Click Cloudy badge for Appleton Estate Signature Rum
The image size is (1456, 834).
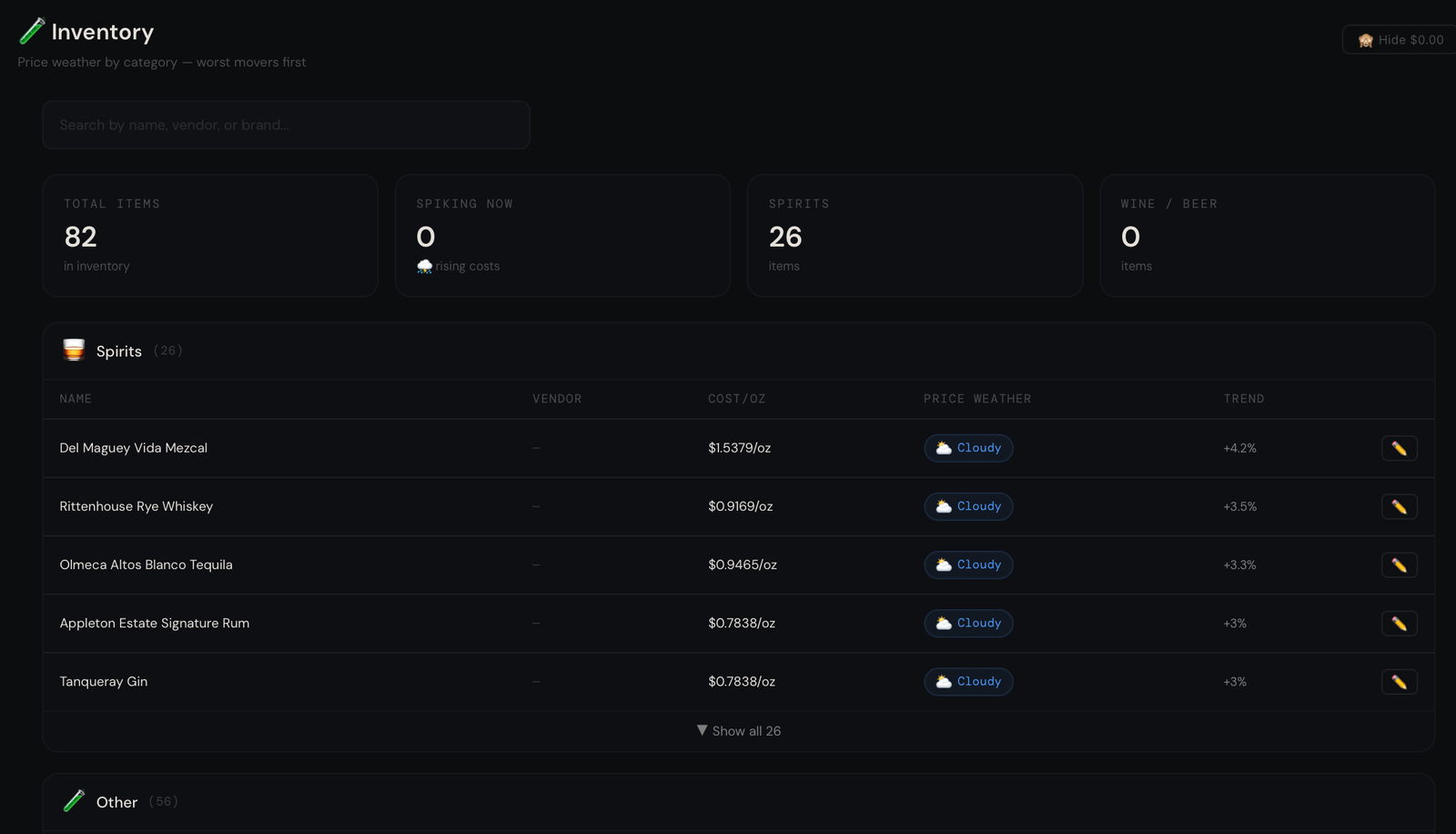[x=968, y=623]
